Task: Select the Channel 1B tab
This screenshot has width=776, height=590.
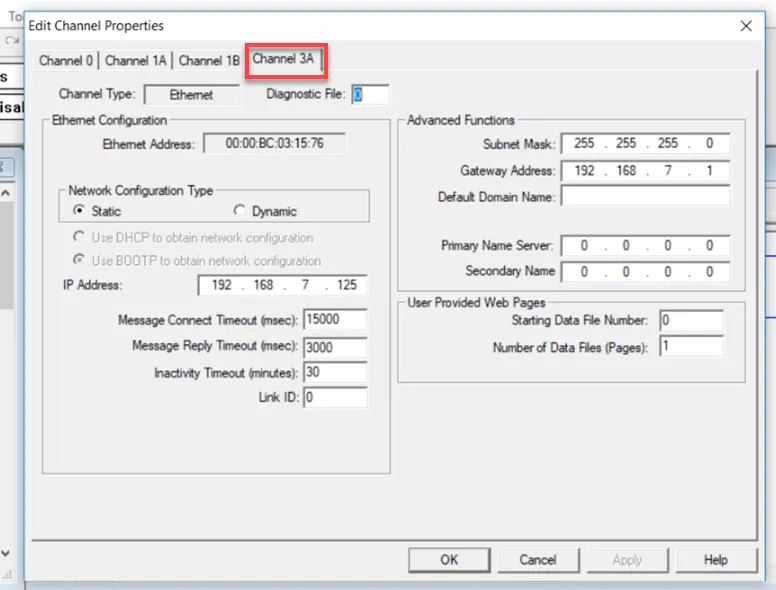Action: click(x=209, y=61)
